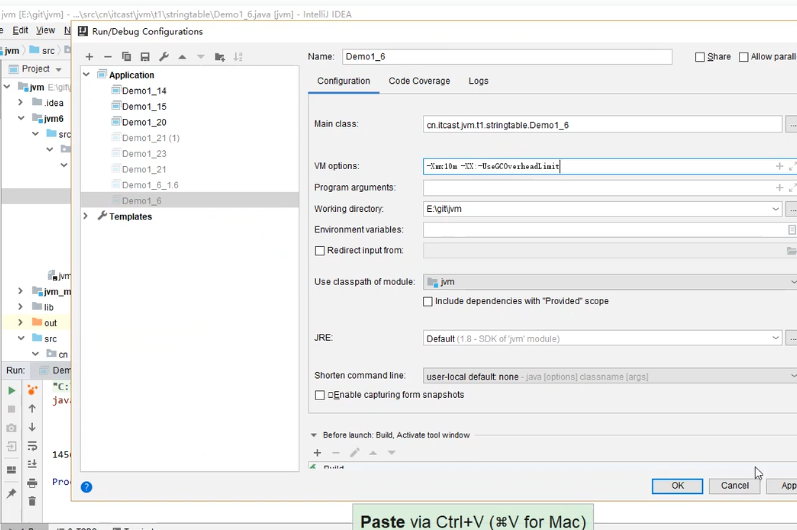The width and height of the screenshot is (797, 530).
Task: Toggle soft-wrap icon in Run panel
Action: 32,446
